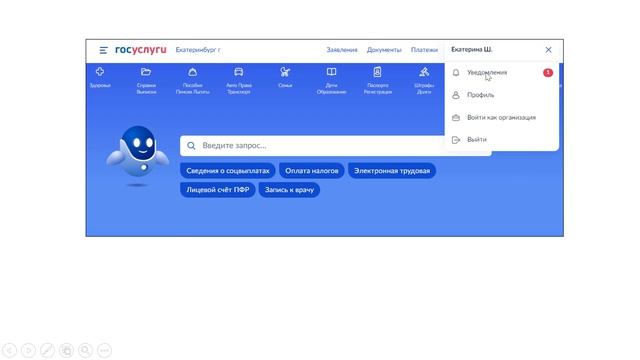The image size is (640, 360).
Task: Open the hamburger menu beside the Госуслуги logo
Action: (x=103, y=50)
